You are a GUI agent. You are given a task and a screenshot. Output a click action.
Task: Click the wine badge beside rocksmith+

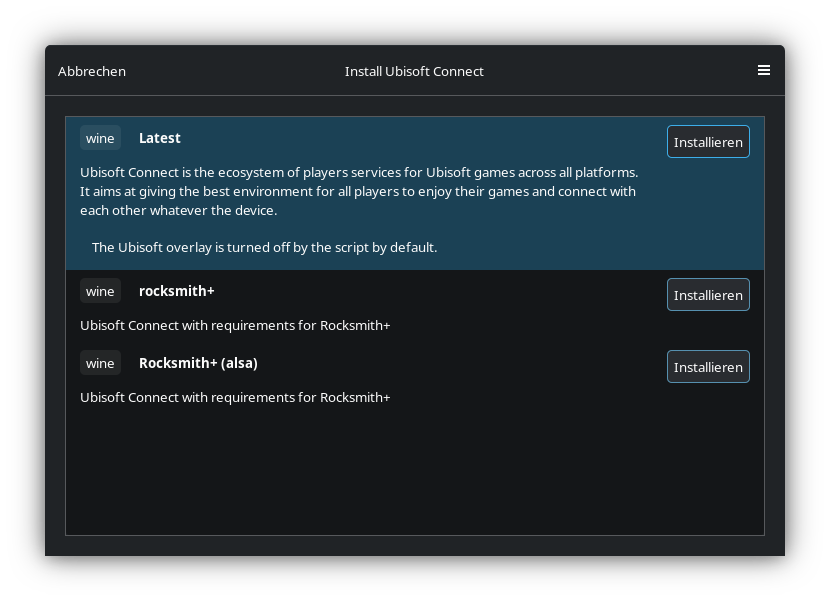point(101,291)
